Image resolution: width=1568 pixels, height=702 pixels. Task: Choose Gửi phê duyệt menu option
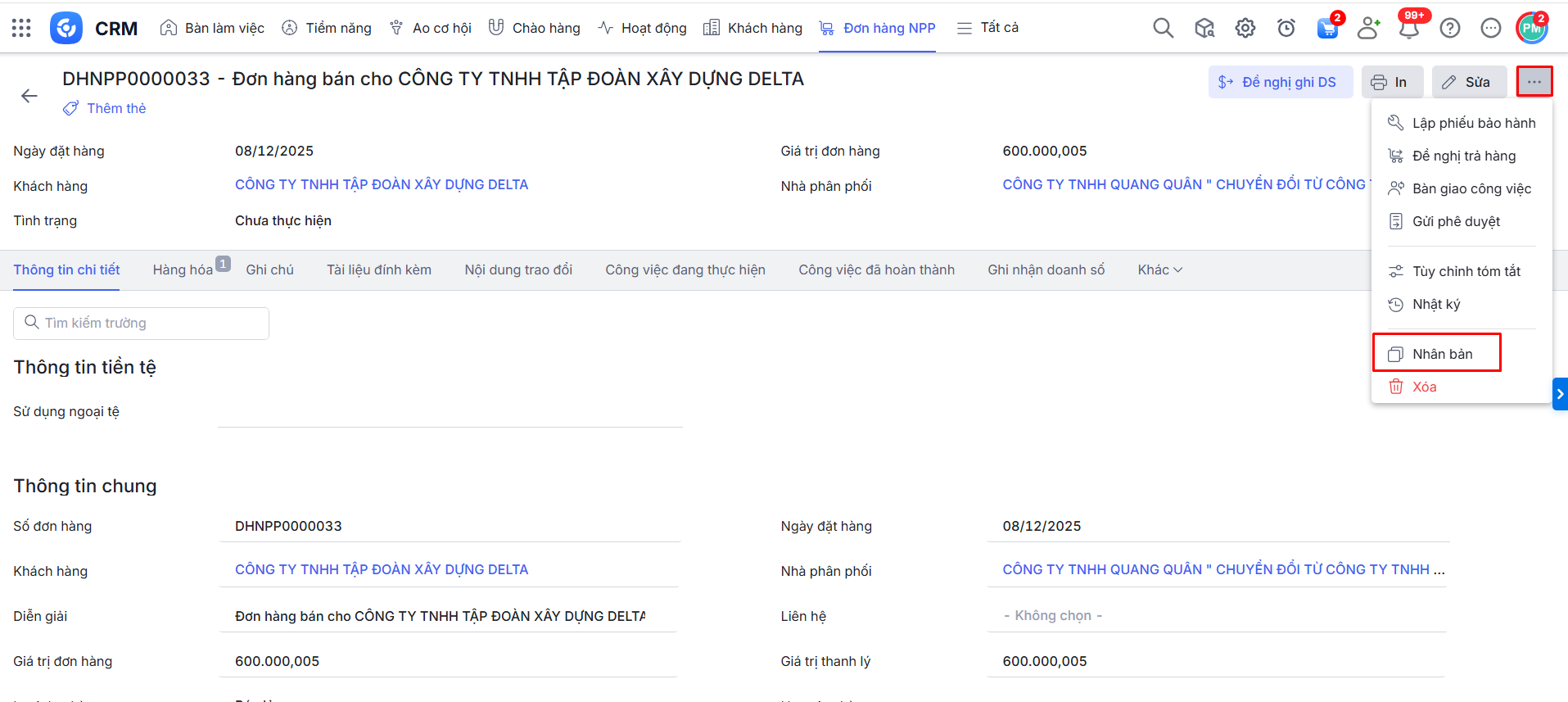pos(1455,221)
